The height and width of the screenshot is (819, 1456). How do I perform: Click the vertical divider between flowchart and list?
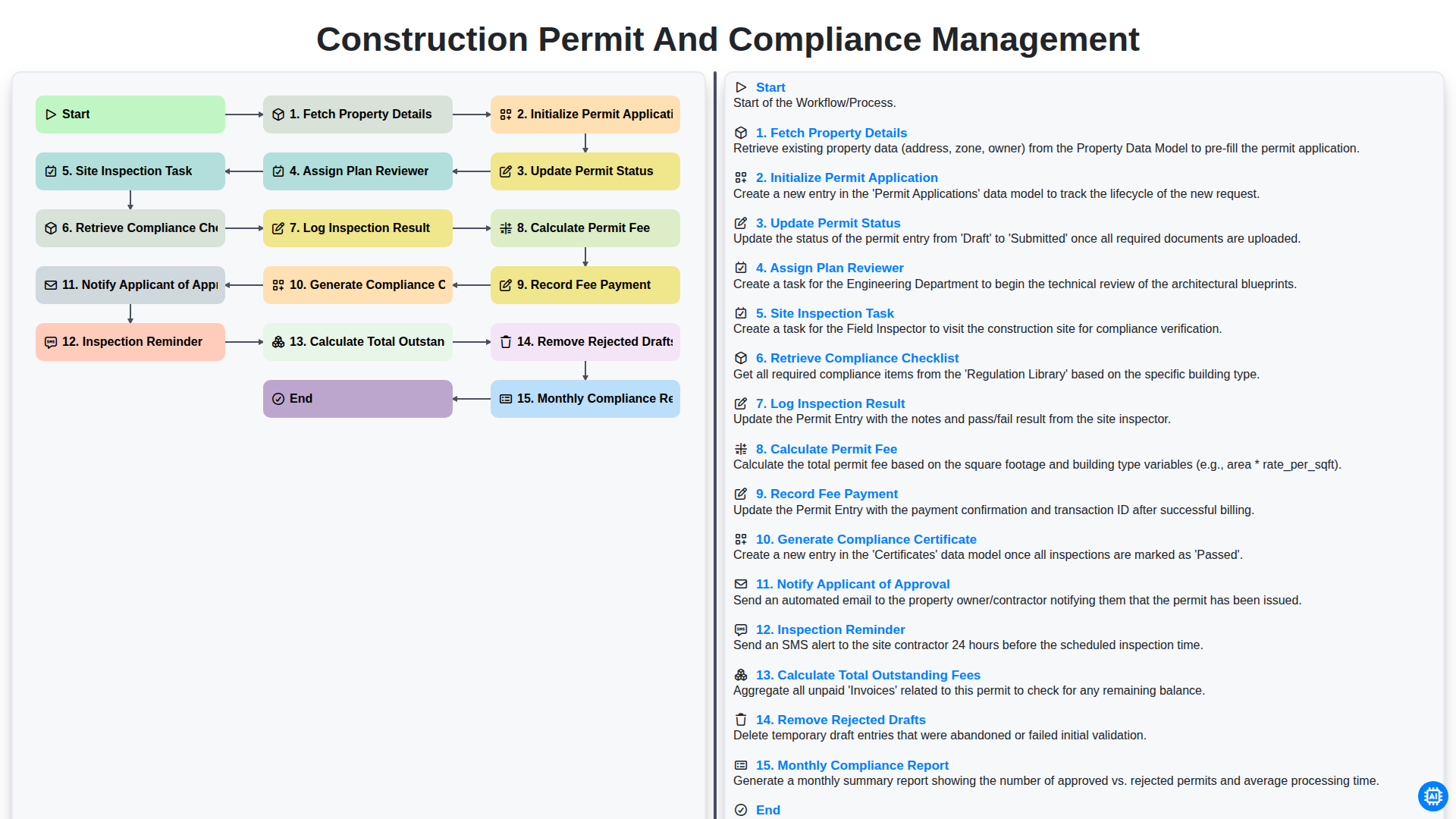715,445
